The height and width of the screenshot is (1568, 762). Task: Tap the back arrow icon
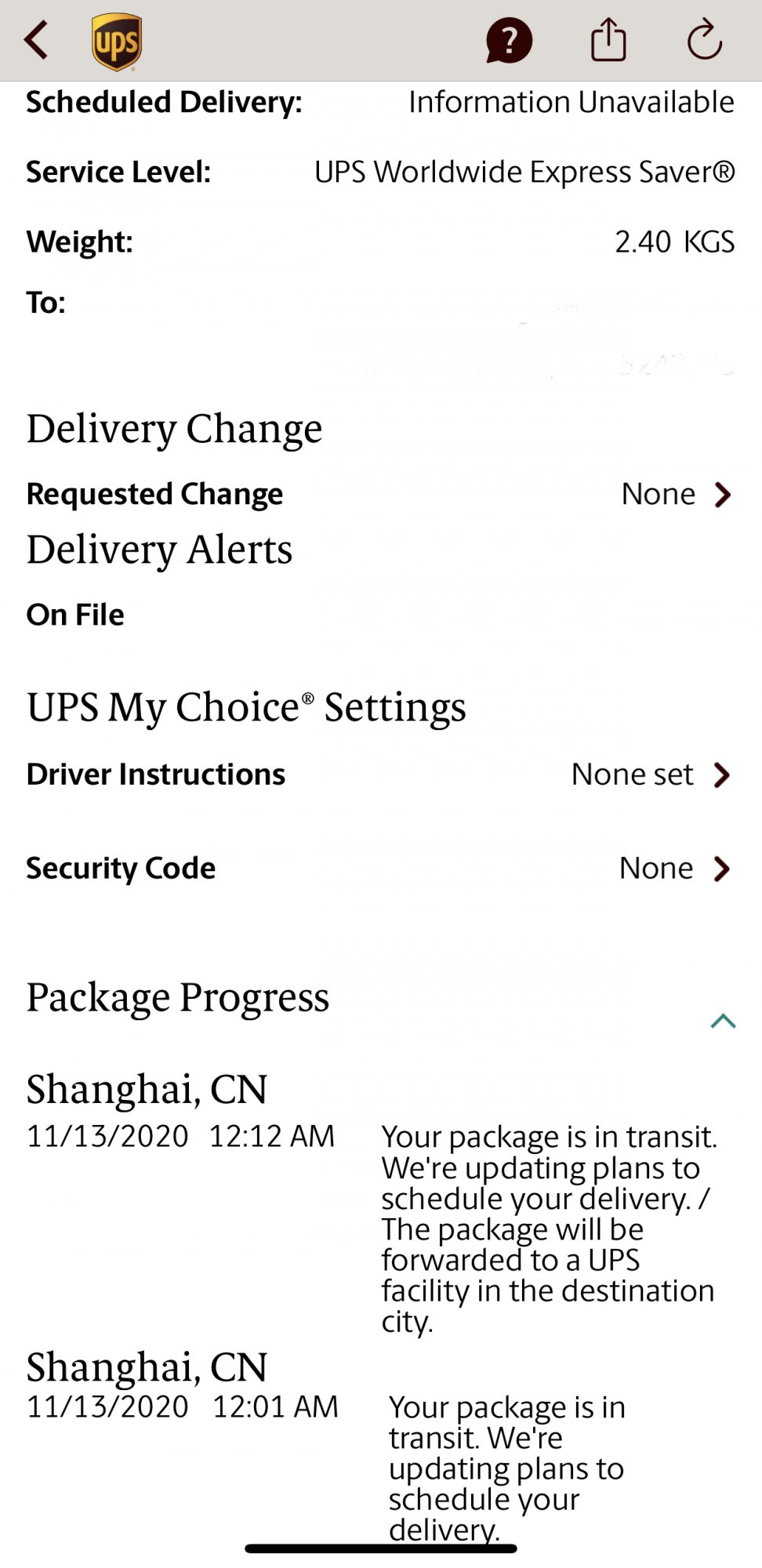coord(37,40)
